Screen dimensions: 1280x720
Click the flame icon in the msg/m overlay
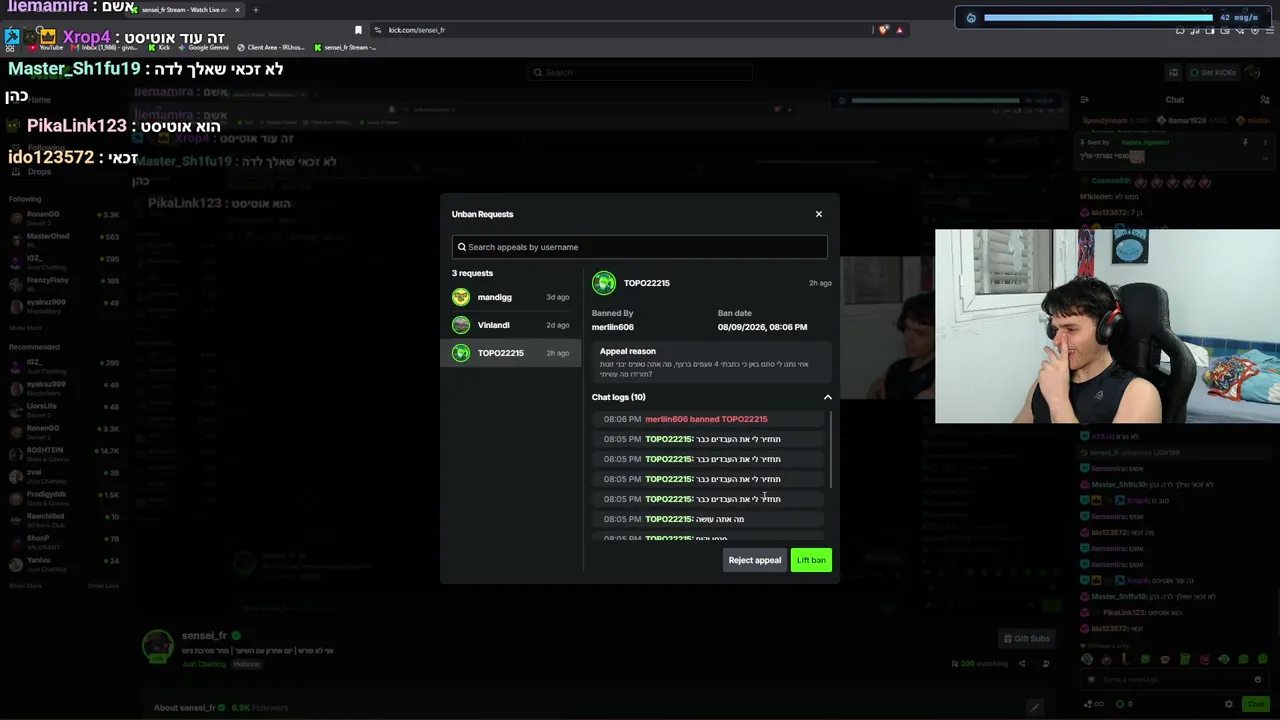tap(971, 18)
